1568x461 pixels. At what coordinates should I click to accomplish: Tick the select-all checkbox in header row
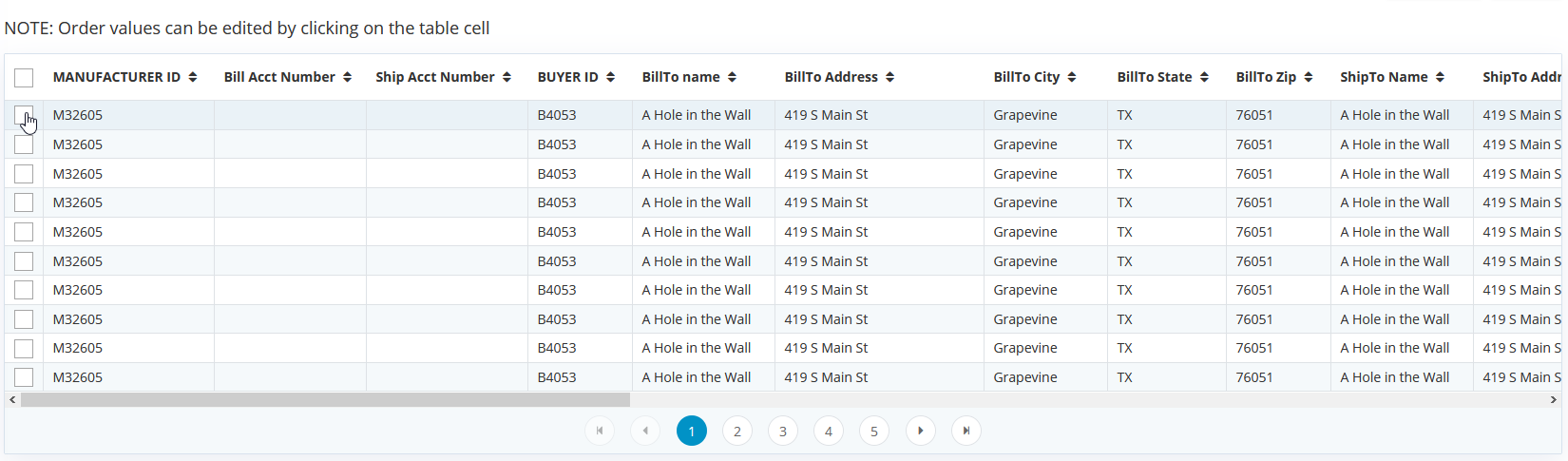click(24, 78)
